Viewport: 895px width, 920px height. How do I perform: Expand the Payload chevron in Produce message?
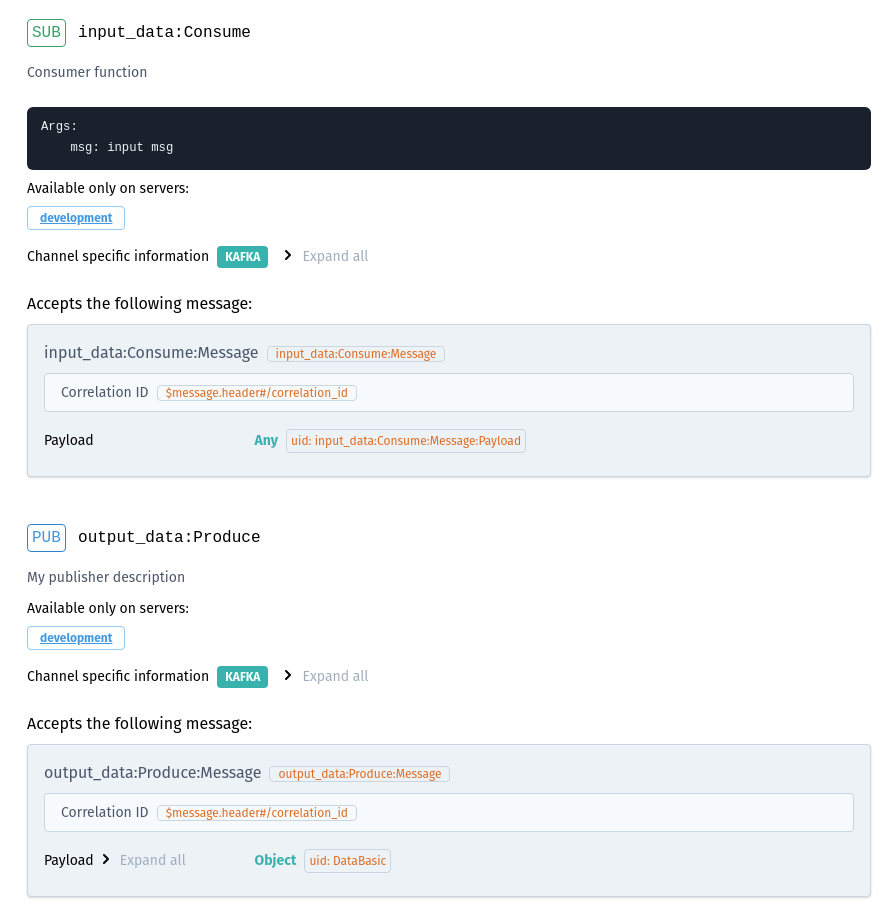click(x=106, y=860)
